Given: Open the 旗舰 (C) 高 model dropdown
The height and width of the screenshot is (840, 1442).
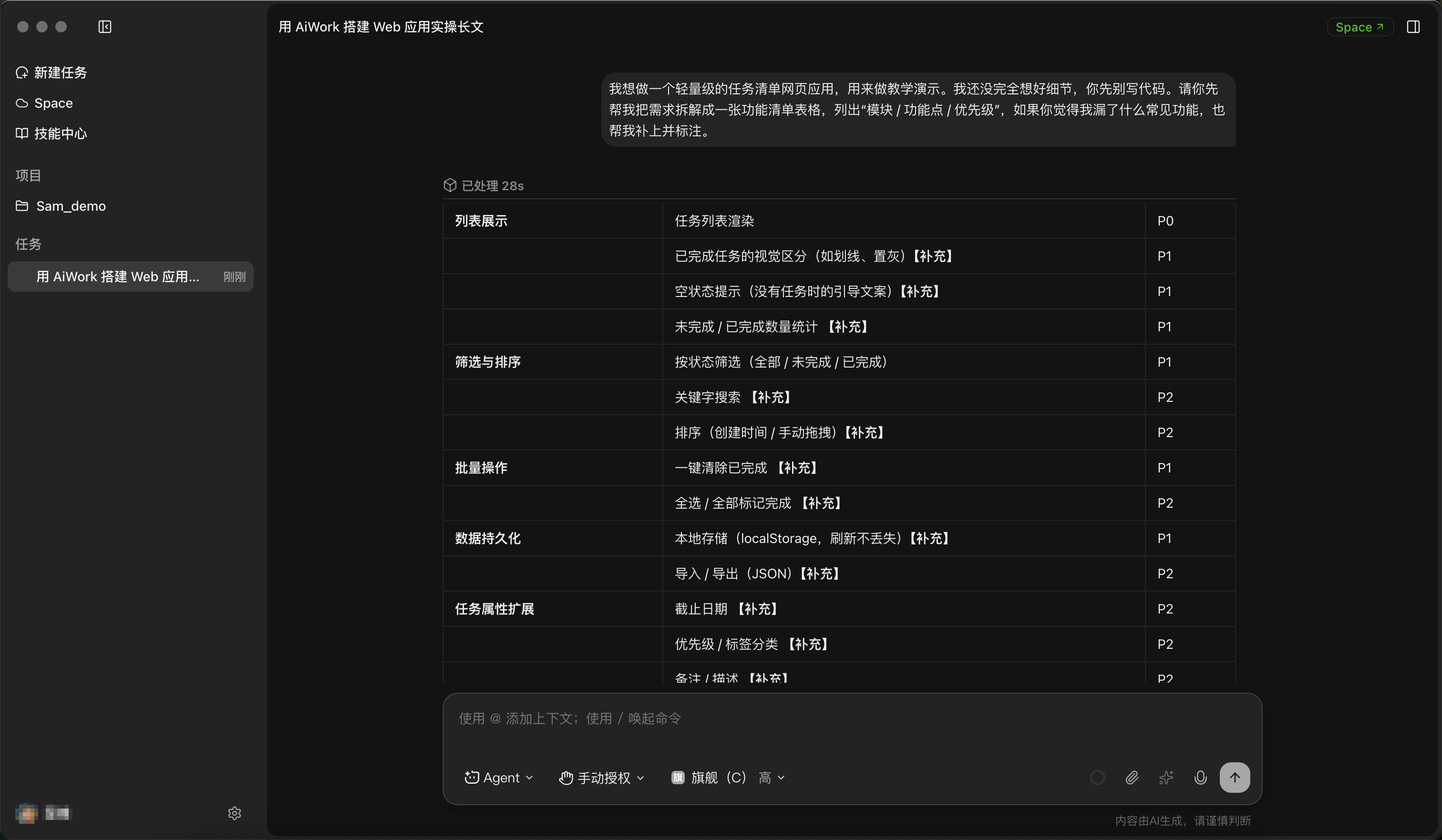Looking at the screenshot, I should click(728, 778).
